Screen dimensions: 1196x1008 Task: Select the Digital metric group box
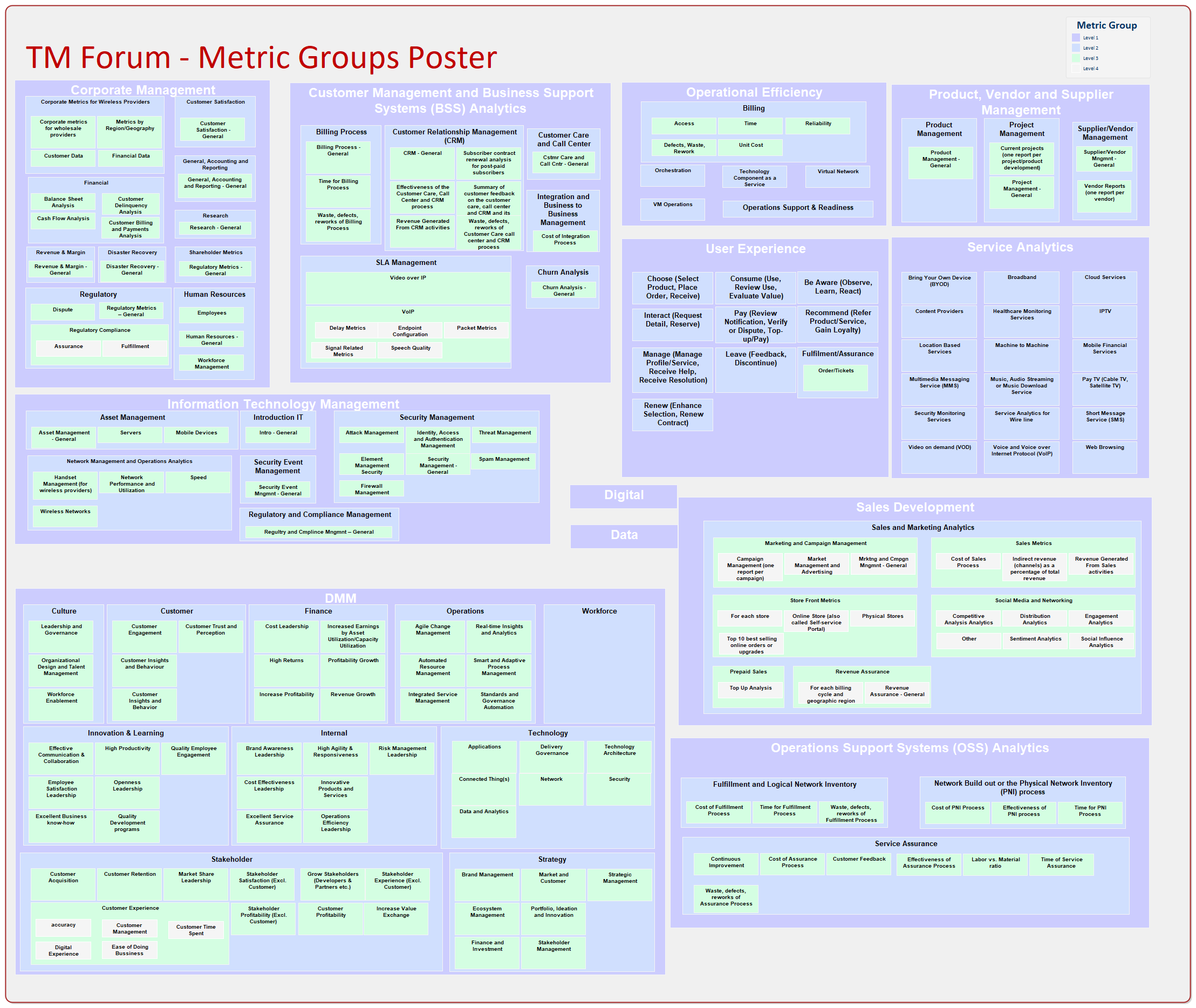point(623,496)
